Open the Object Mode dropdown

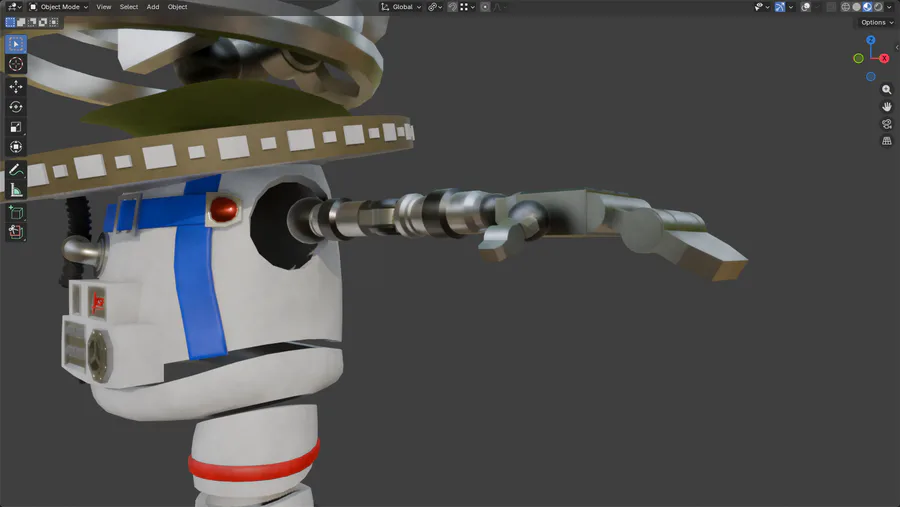(x=58, y=7)
